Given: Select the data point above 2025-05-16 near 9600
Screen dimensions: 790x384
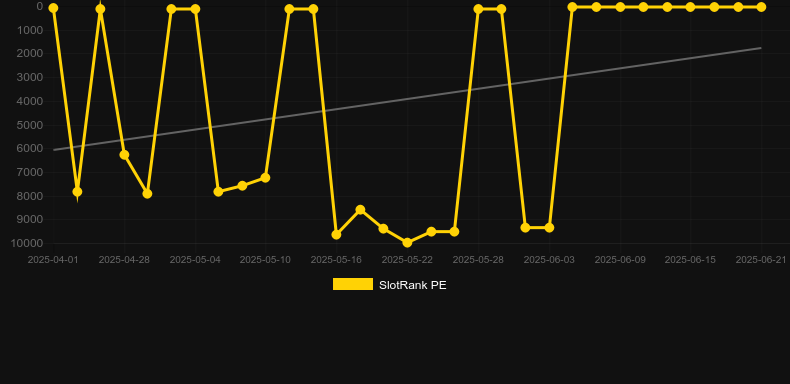Looking at the screenshot, I should (336, 235).
